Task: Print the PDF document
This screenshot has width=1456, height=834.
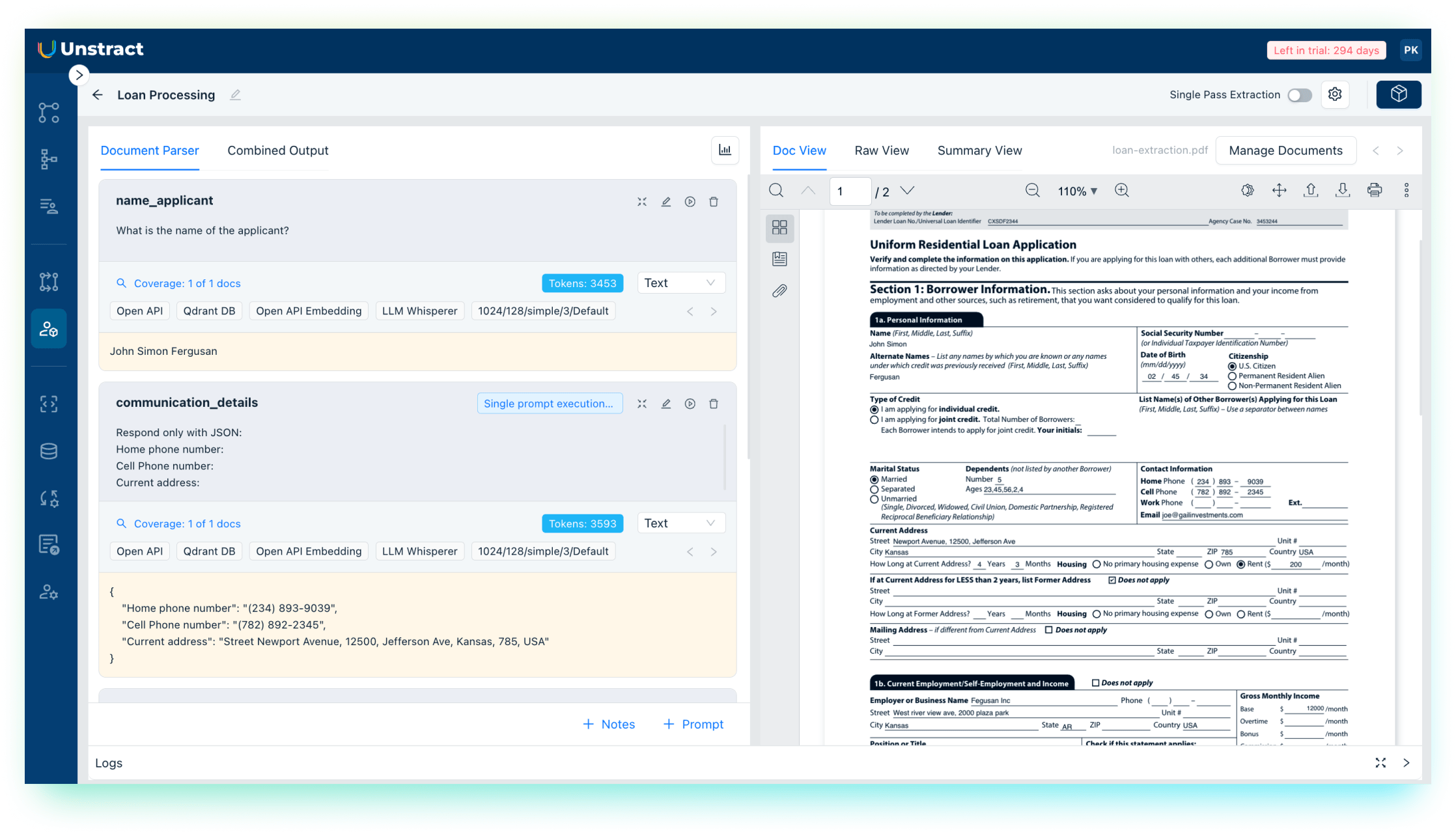Action: 1375,190
